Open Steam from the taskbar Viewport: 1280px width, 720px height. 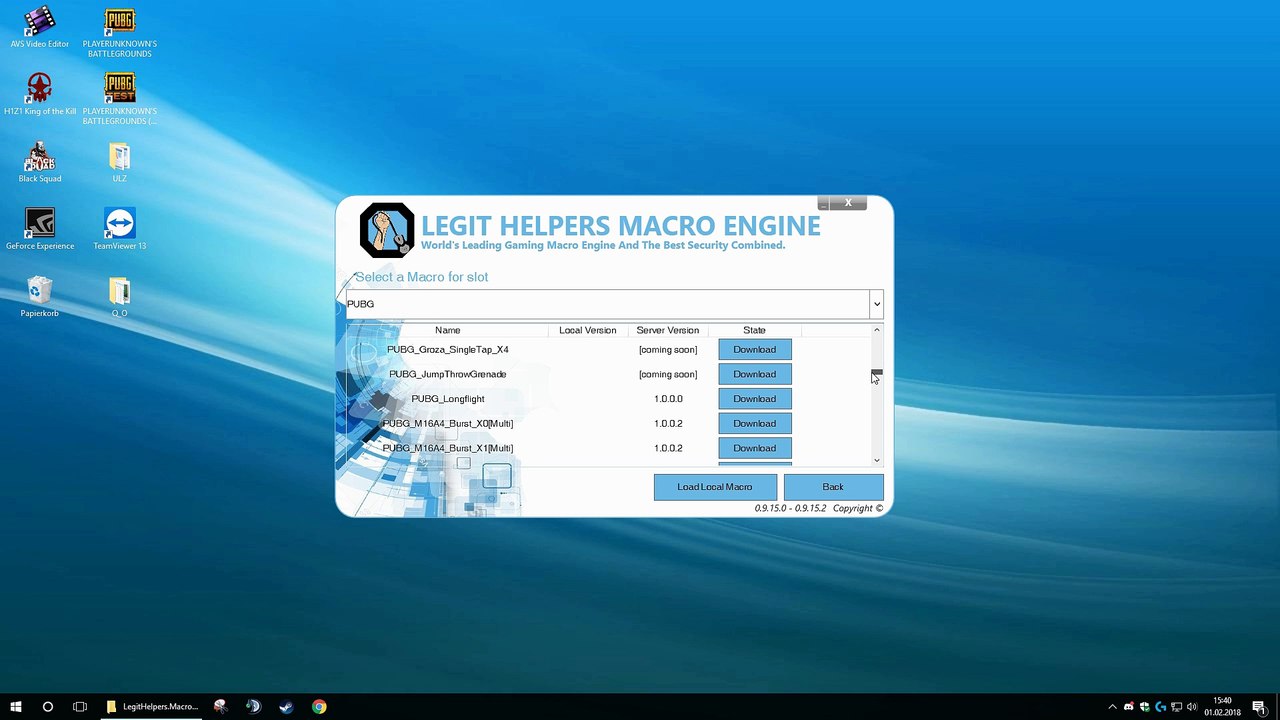286,707
